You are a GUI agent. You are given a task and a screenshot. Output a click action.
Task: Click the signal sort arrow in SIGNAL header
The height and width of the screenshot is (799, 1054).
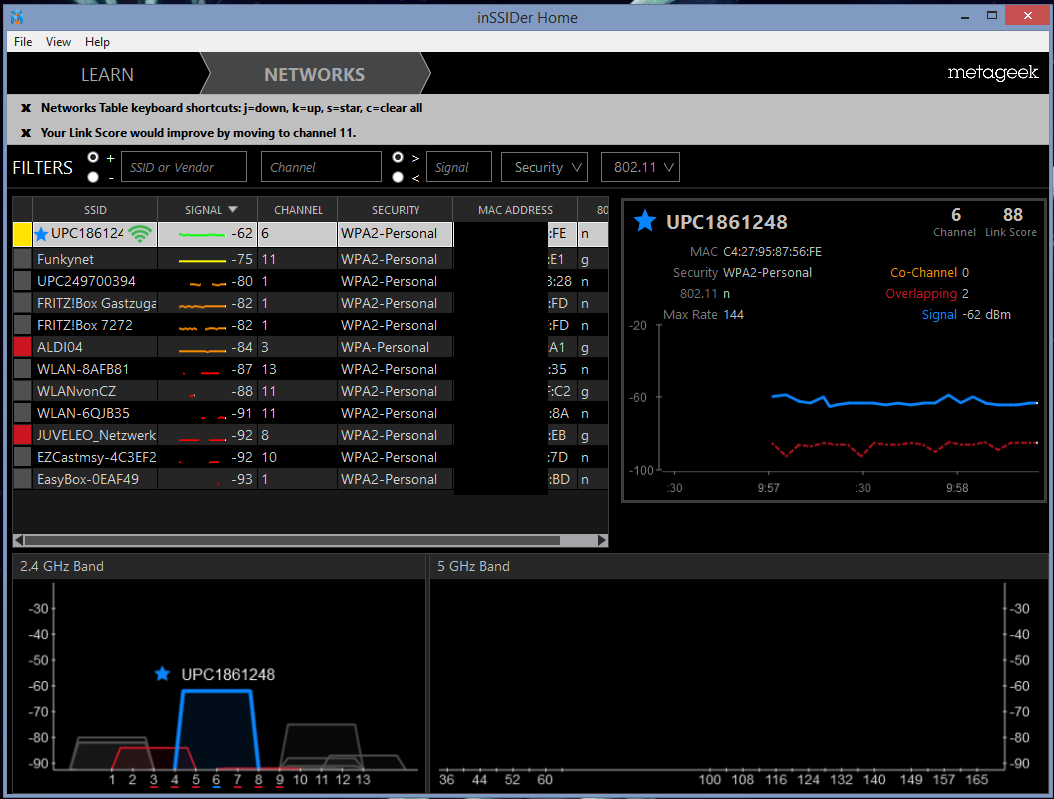(x=233, y=210)
